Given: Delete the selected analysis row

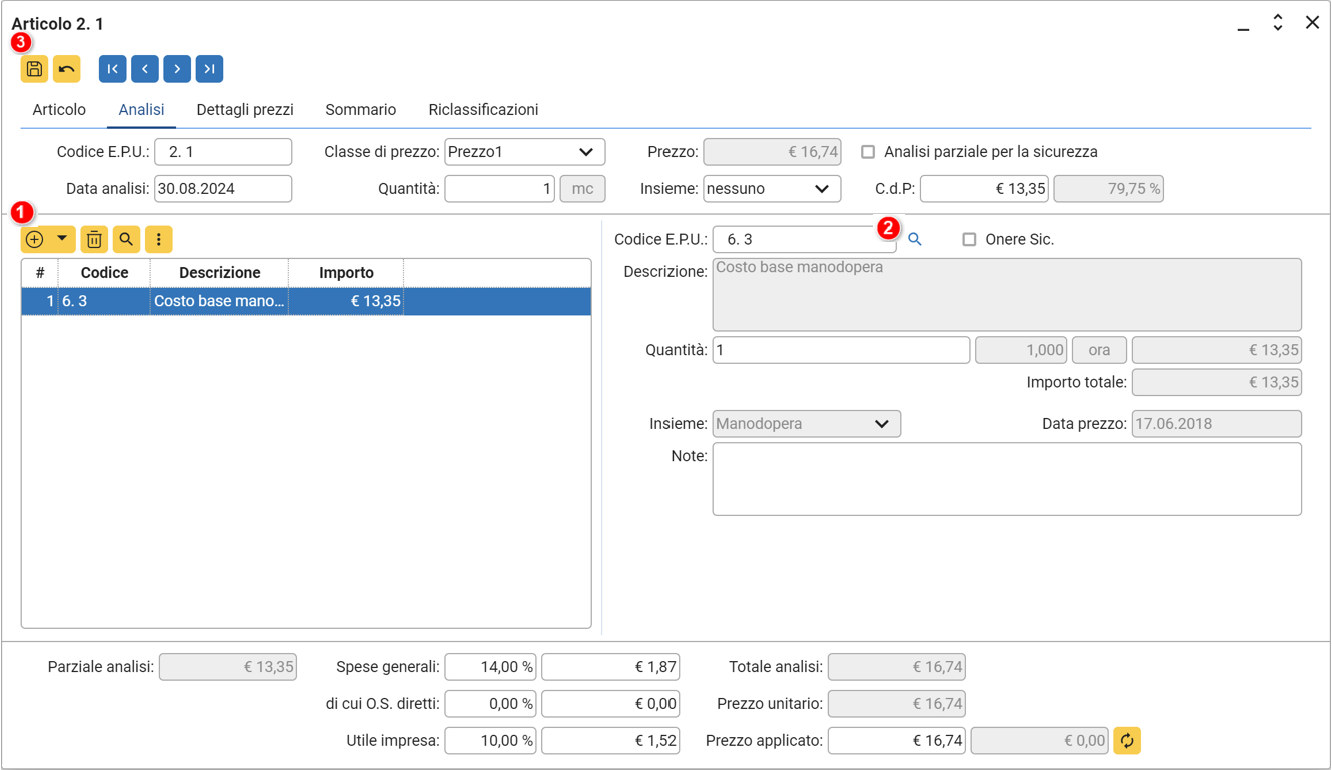Looking at the screenshot, I should pyautogui.click(x=94, y=240).
